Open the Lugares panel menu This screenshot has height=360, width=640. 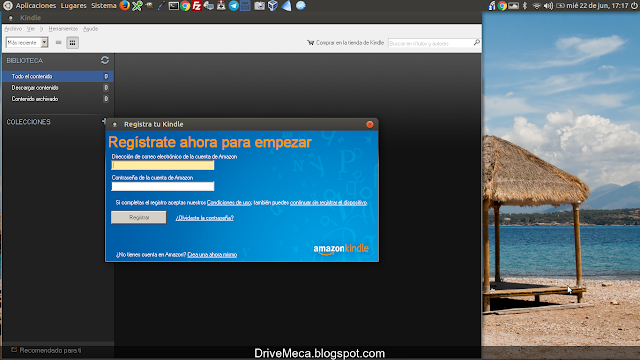tap(73, 6)
